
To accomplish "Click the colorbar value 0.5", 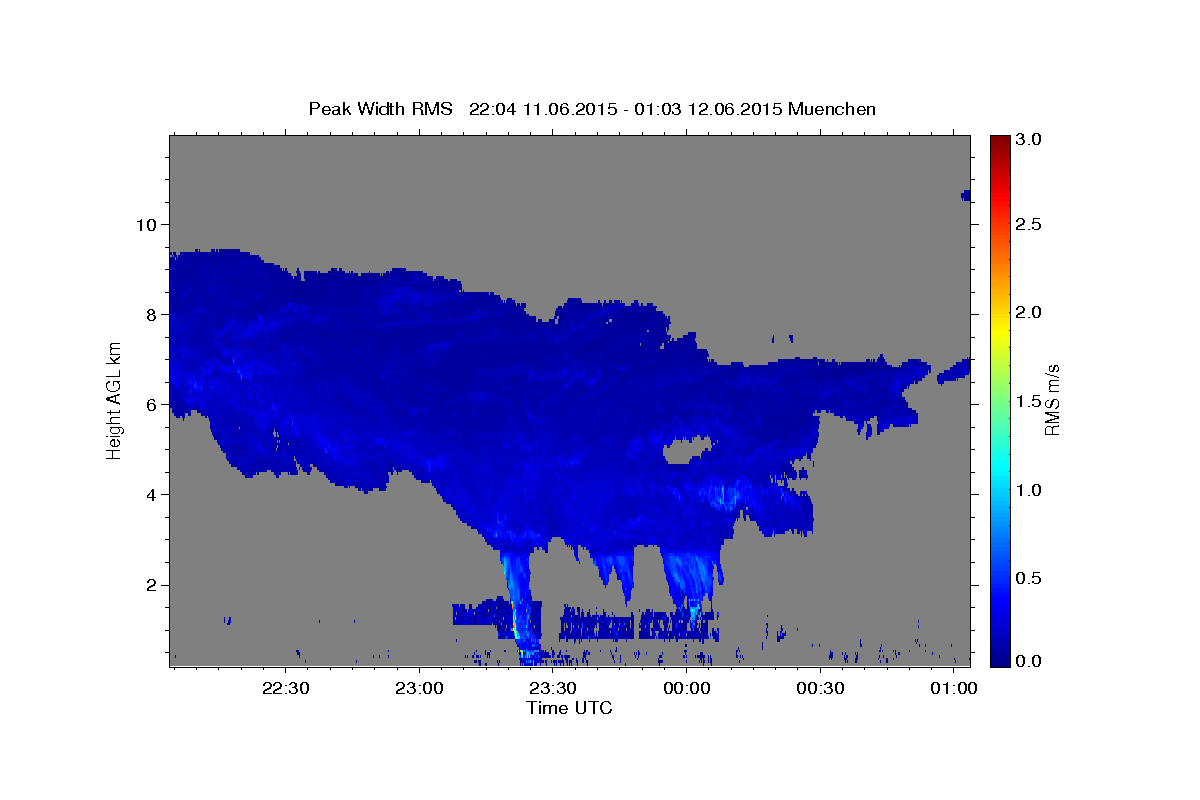I will [1029, 578].
